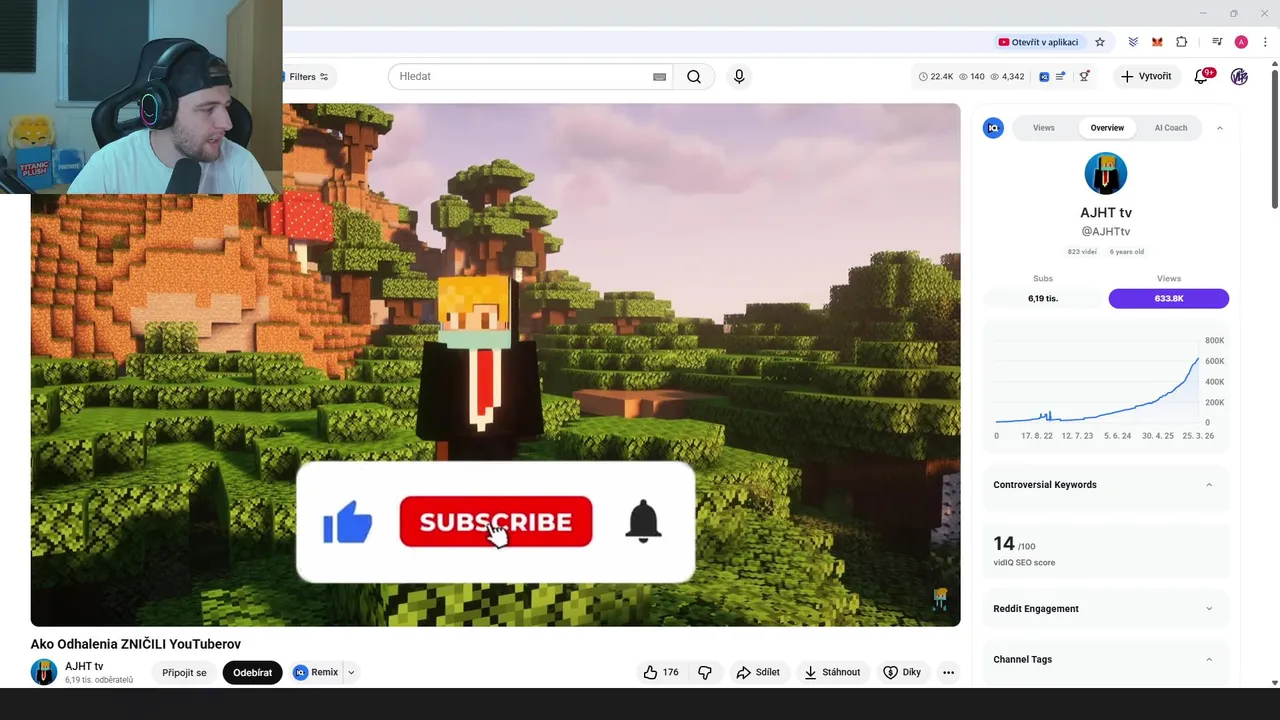The width and height of the screenshot is (1280, 720).
Task: Open the Chrome profile avatar
Action: (1241, 42)
